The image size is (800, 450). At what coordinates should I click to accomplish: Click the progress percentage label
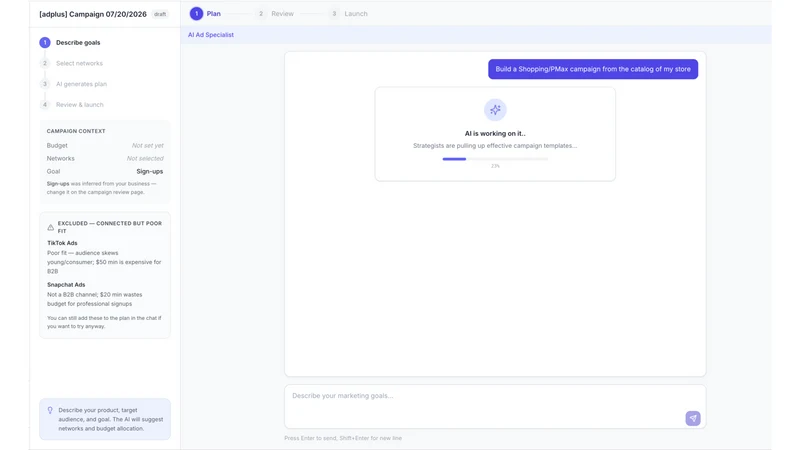495,166
